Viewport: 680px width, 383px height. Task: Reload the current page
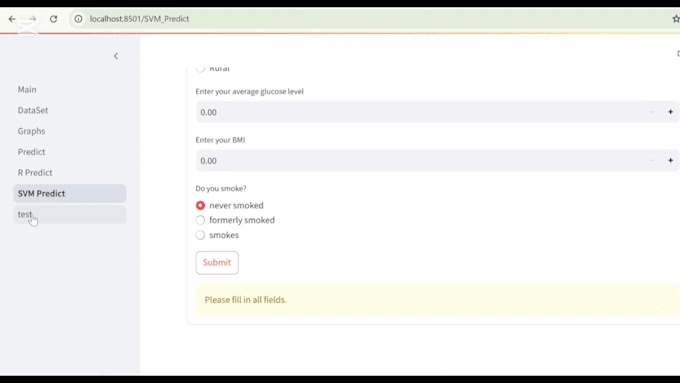tap(53, 19)
